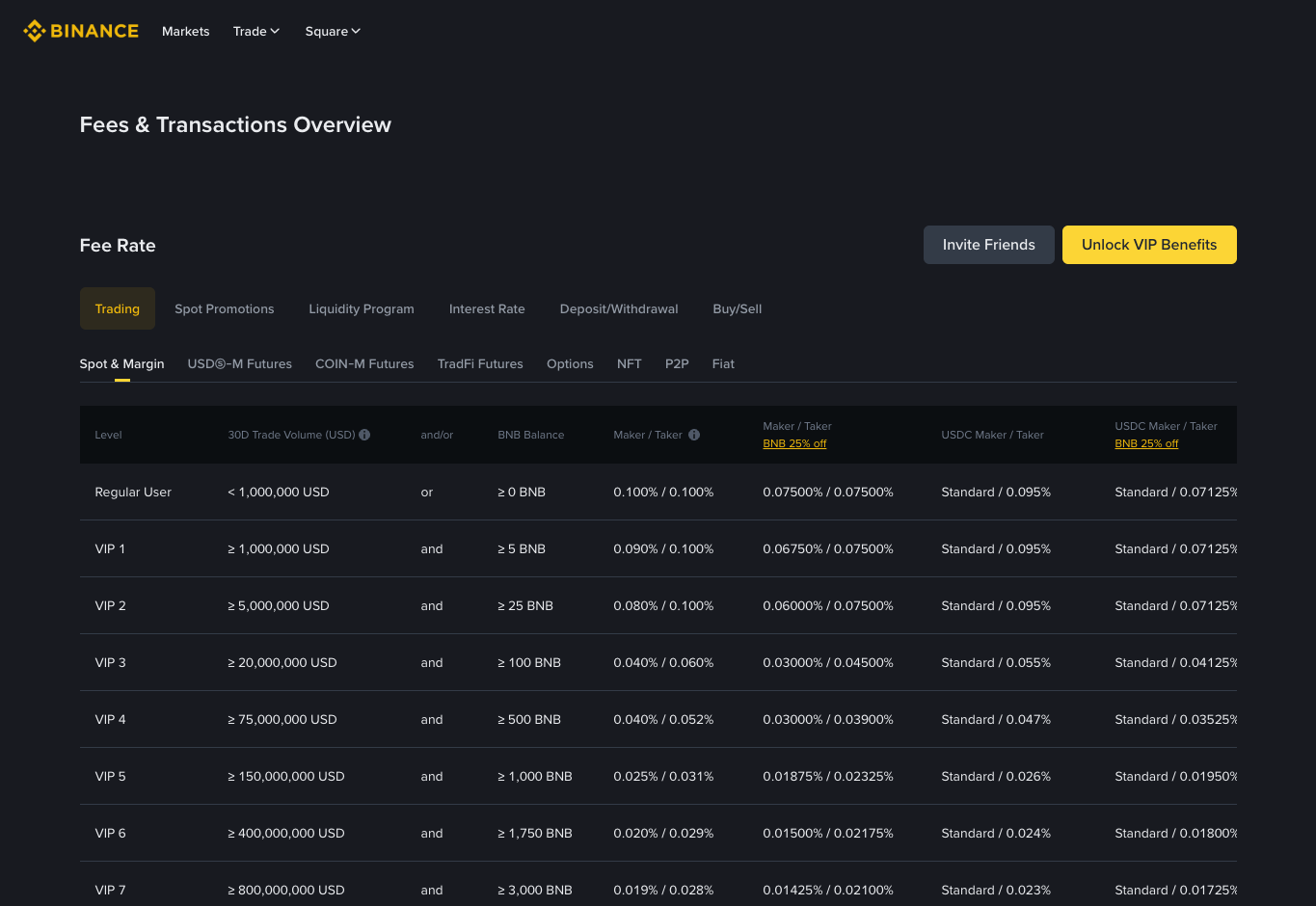Click the VIP 6 row label
This screenshot has height=906, width=1316.
(110, 834)
